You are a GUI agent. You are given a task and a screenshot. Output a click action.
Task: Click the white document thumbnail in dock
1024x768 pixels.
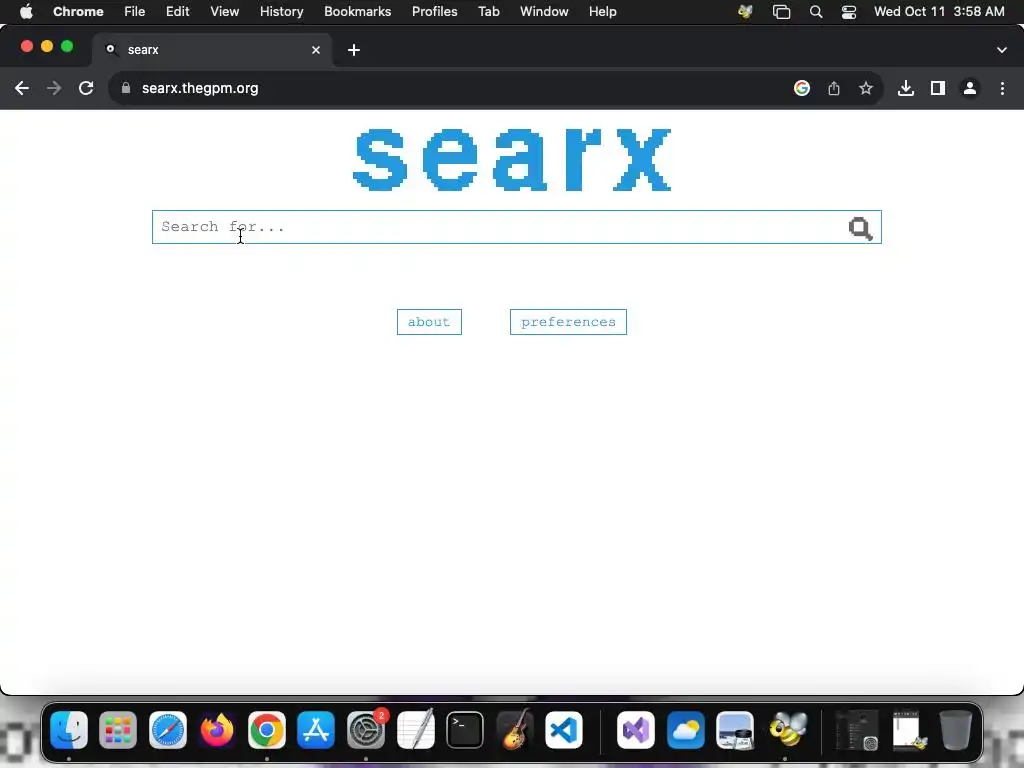pyautogui.click(x=910, y=729)
